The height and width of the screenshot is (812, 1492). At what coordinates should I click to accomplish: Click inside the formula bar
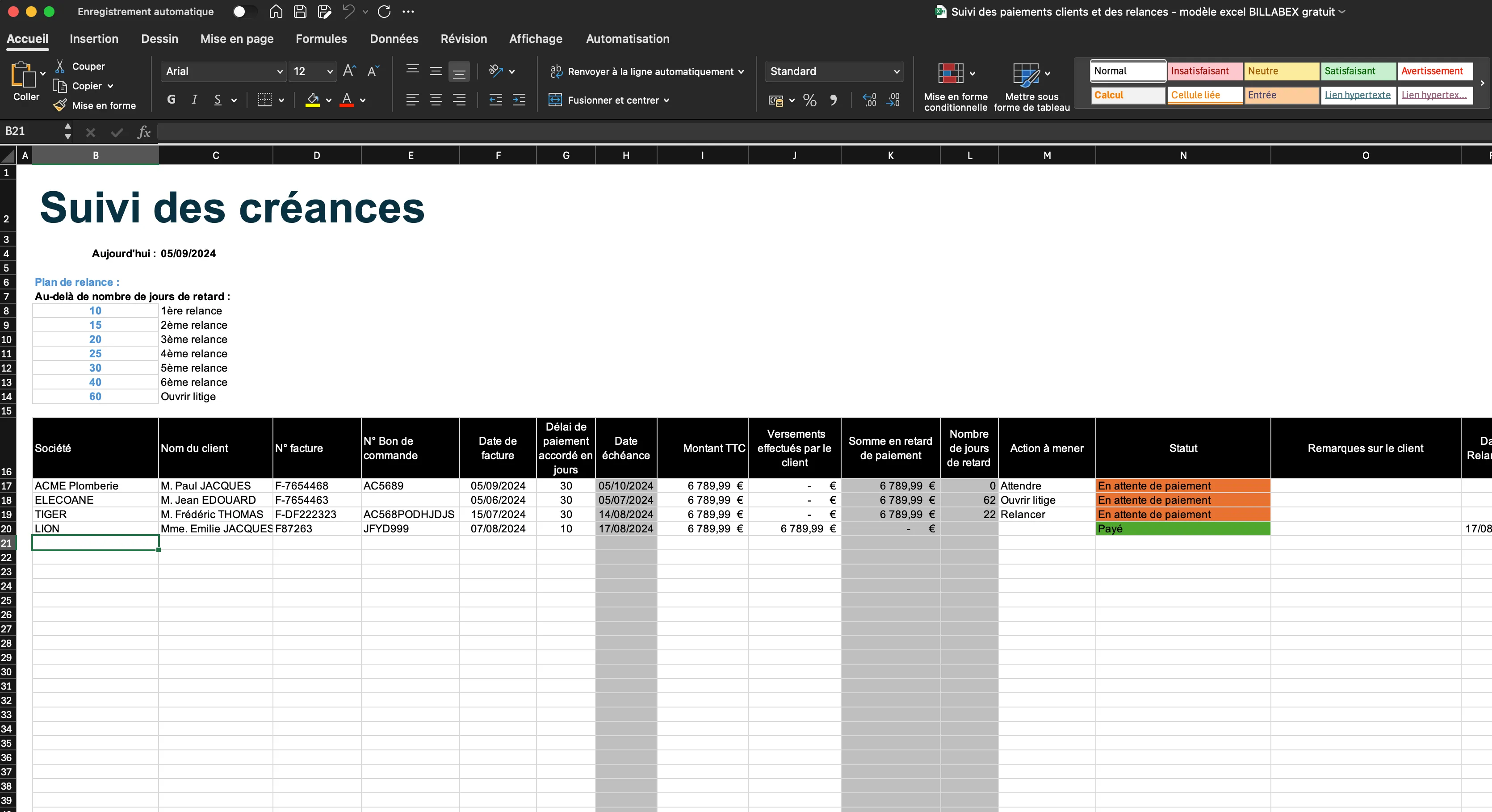pos(463,132)
